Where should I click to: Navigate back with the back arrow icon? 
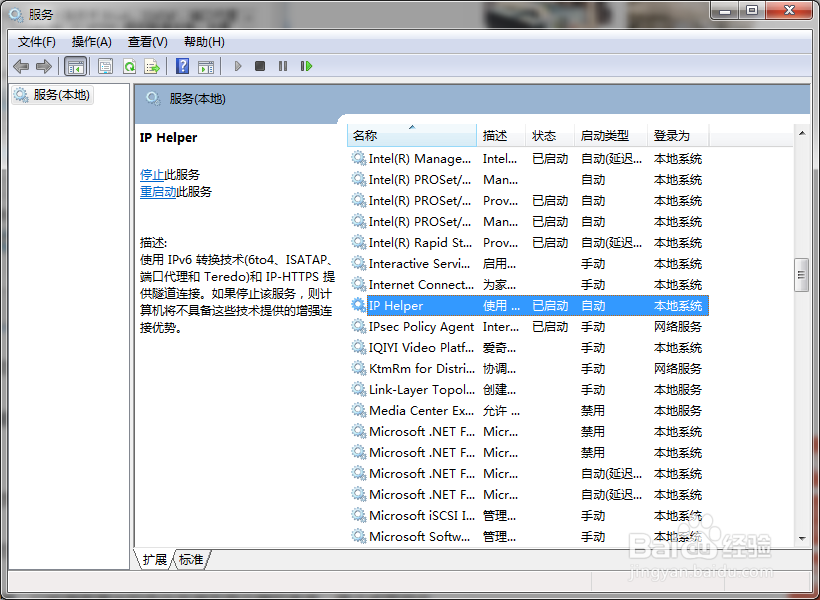point(21,66)
